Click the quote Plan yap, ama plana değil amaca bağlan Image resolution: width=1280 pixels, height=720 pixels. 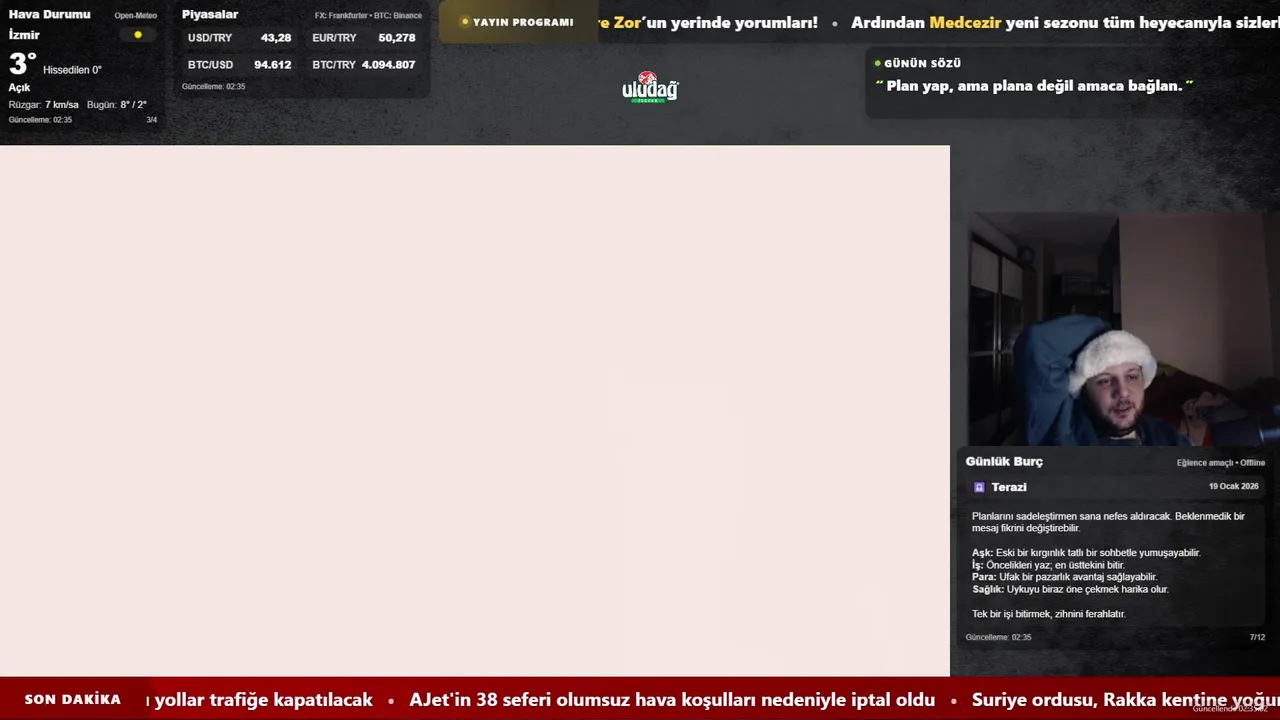(x=1035, y=86)
